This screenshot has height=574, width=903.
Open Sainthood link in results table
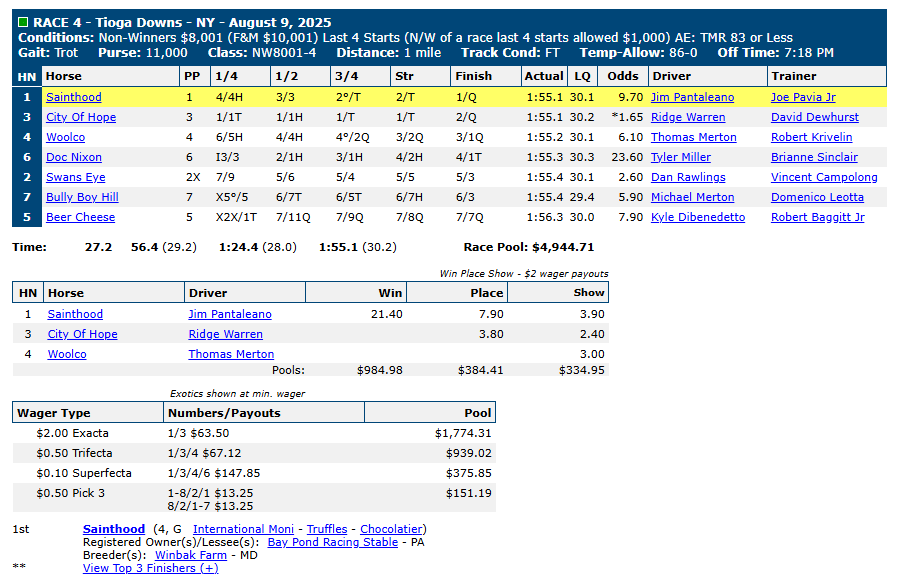coord(74,97)
